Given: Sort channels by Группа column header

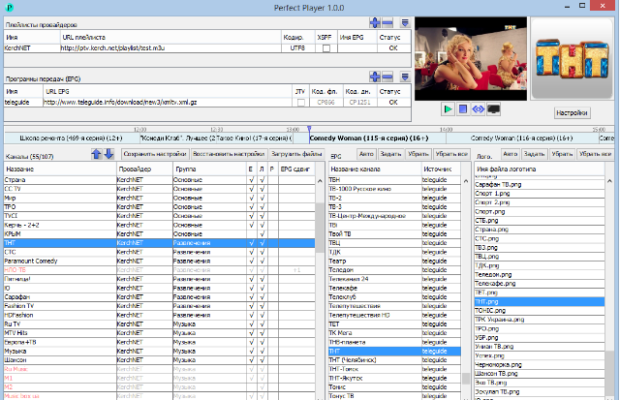Looking at the screenshot, I should click(210, 169).
